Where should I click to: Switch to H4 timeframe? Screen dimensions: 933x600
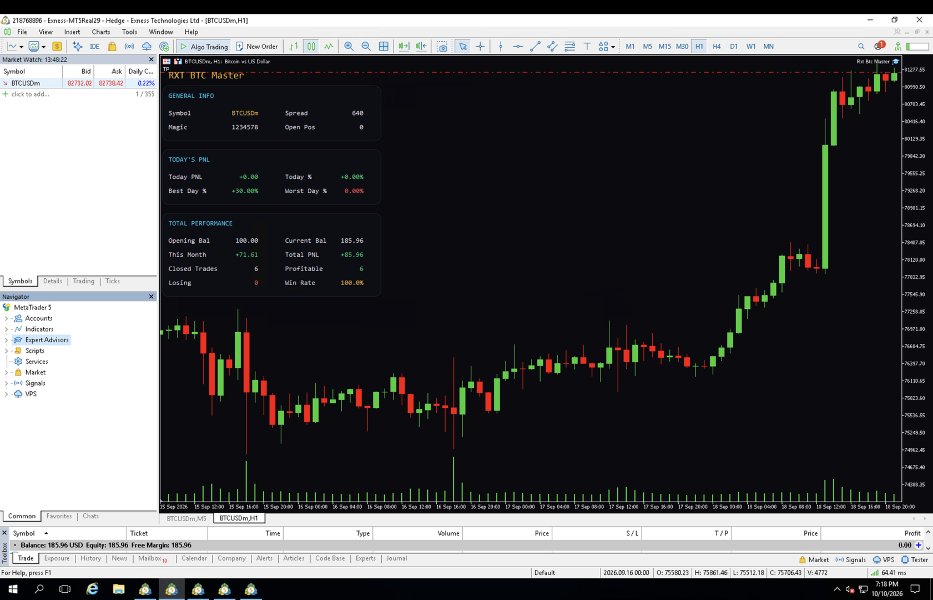[716, 46]
